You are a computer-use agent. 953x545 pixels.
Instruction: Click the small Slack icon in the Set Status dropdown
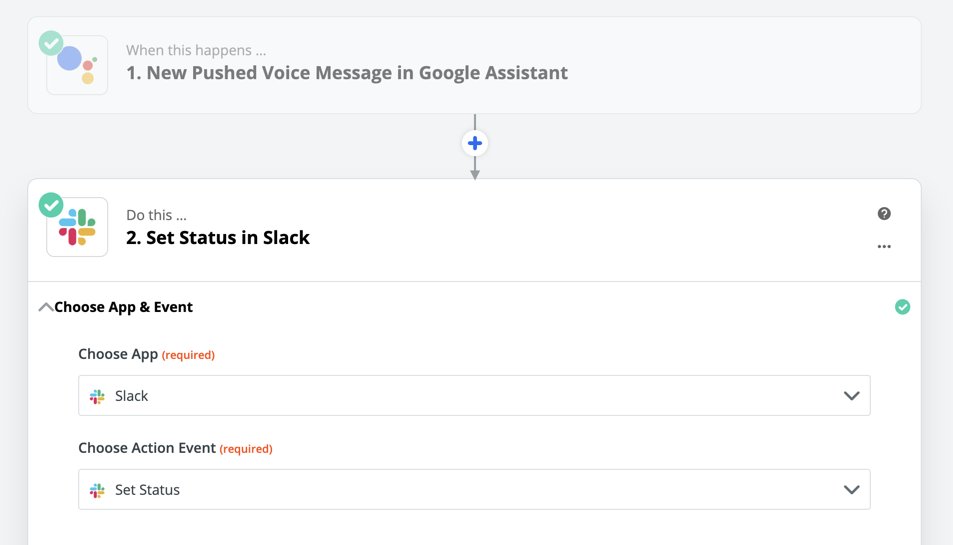pyautogui.click(x=97, y=490)
